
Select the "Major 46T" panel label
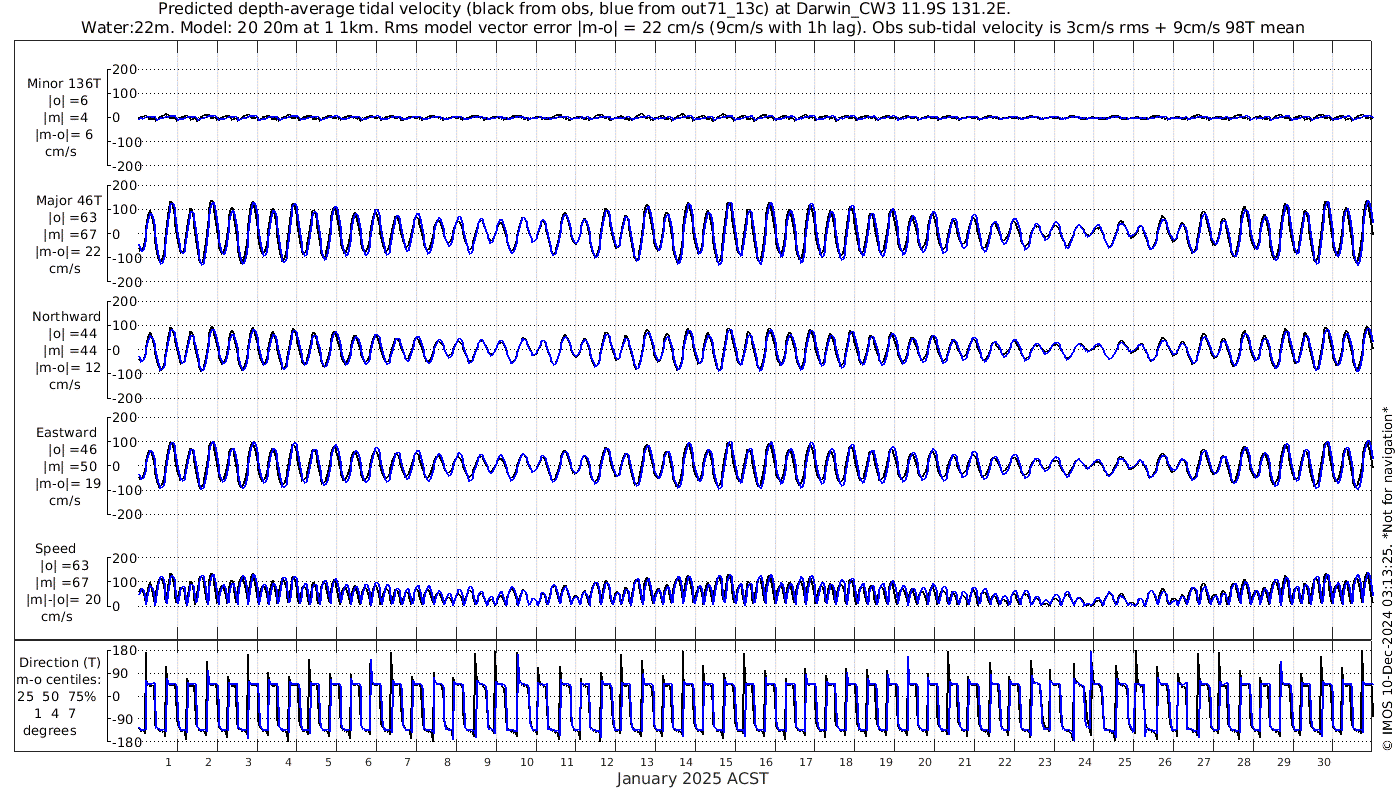click(x=69, y=201)
